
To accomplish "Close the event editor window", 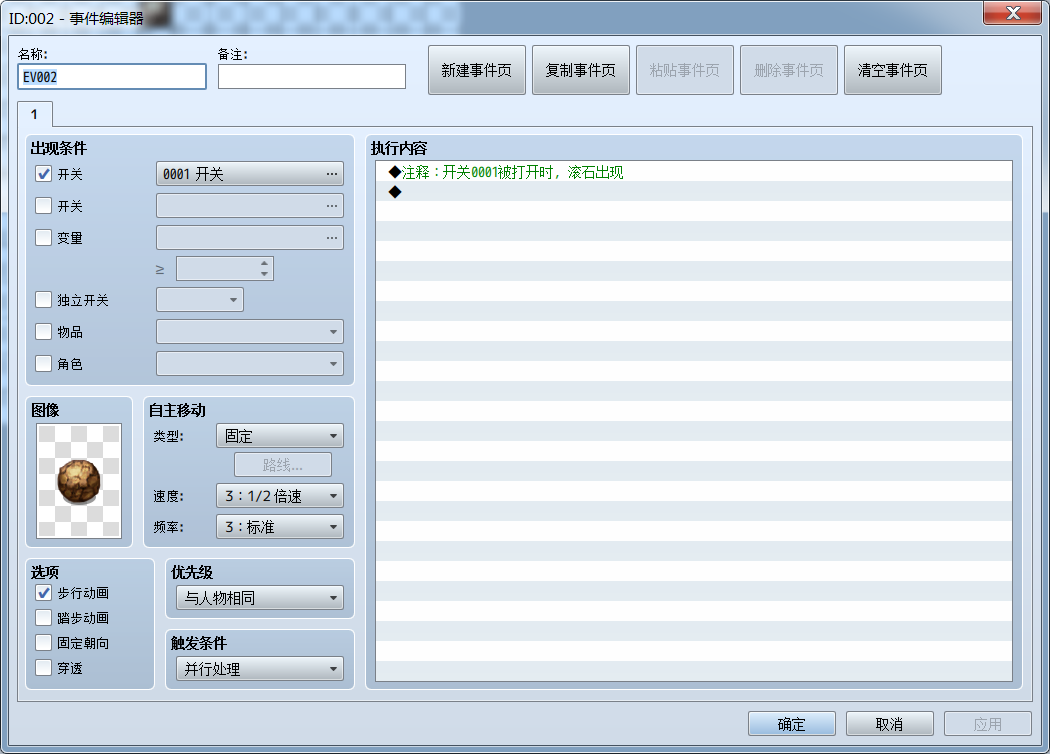I will click(1013, 13).
